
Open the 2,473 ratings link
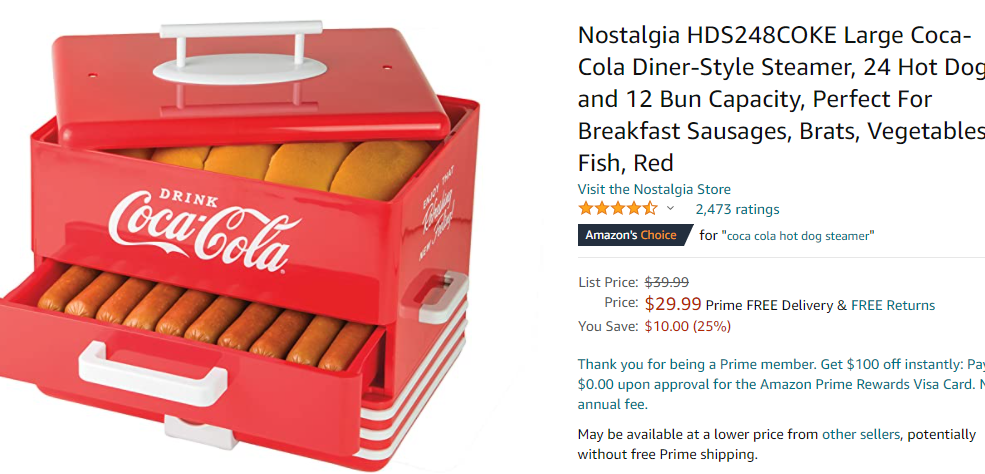[737, 209]
